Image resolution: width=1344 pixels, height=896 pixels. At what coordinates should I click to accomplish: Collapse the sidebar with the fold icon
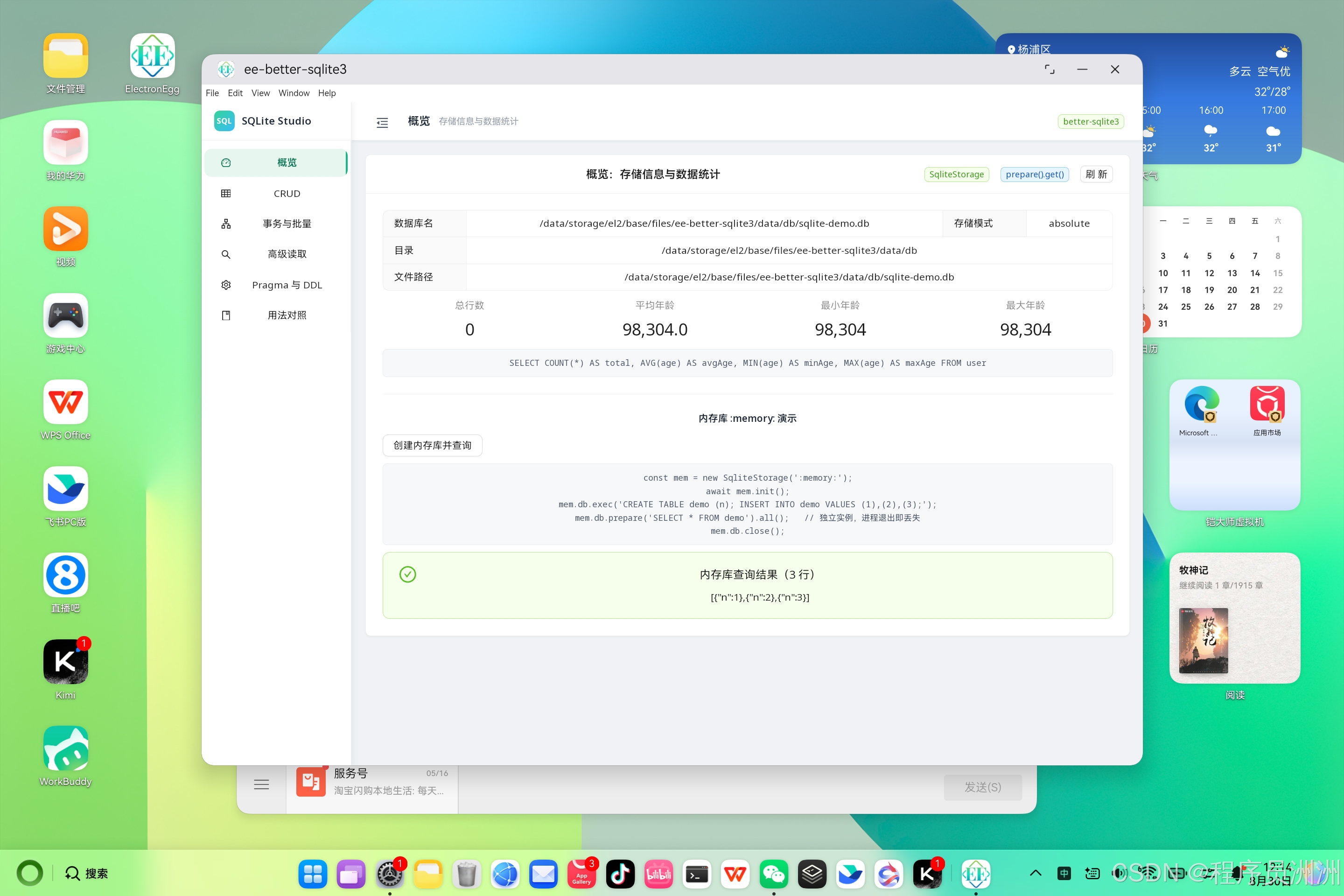point(382,122)
